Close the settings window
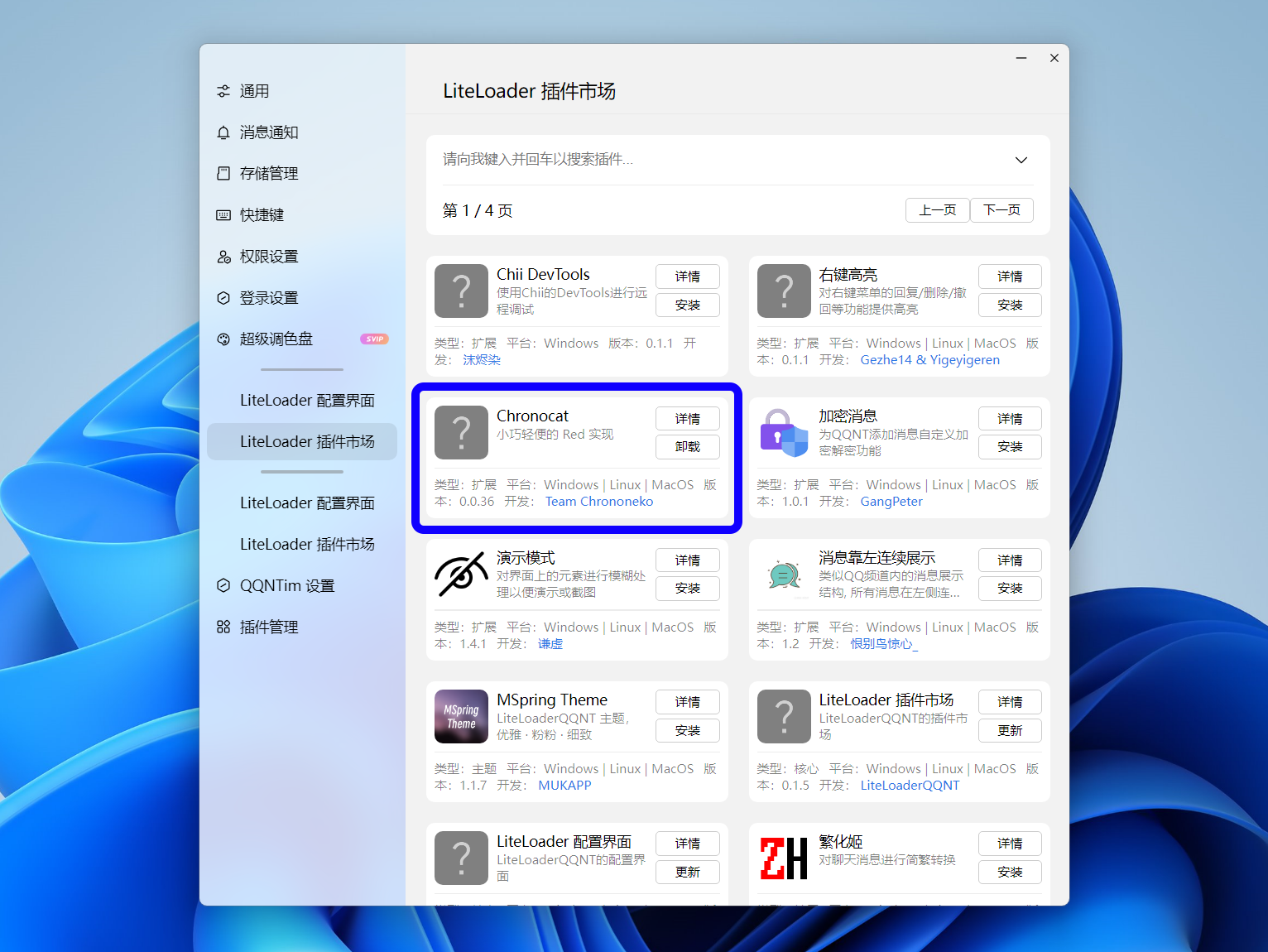 [x=1054, y=58]
